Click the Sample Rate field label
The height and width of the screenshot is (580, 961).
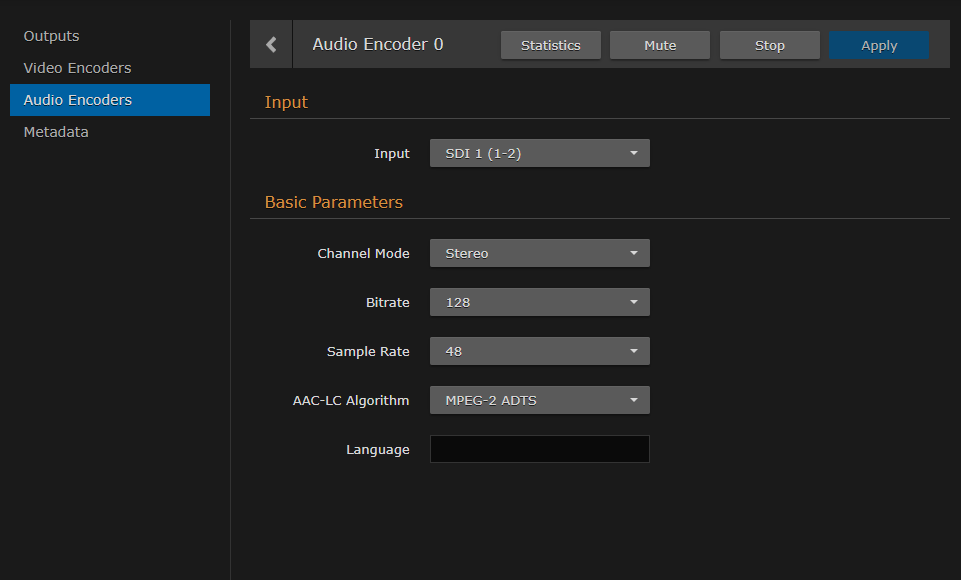click(x=368, y=351)
